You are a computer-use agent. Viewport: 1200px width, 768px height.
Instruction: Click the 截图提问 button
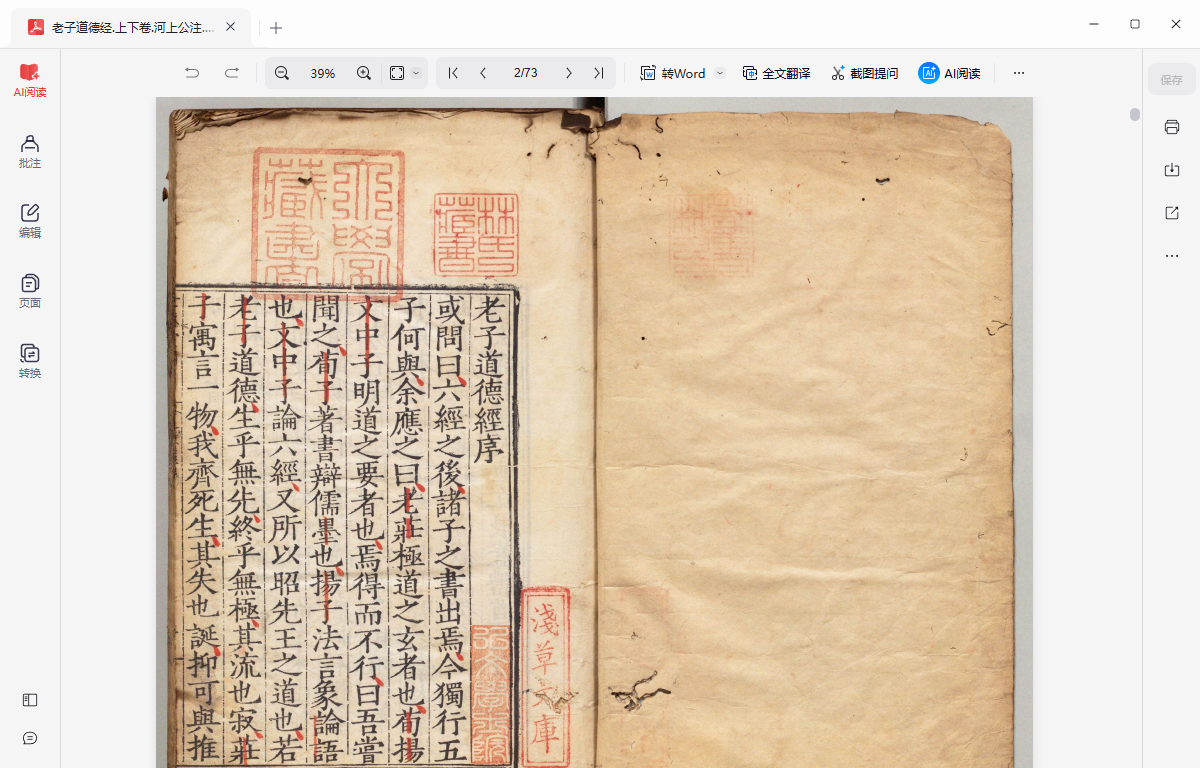[x=864, y=73]
